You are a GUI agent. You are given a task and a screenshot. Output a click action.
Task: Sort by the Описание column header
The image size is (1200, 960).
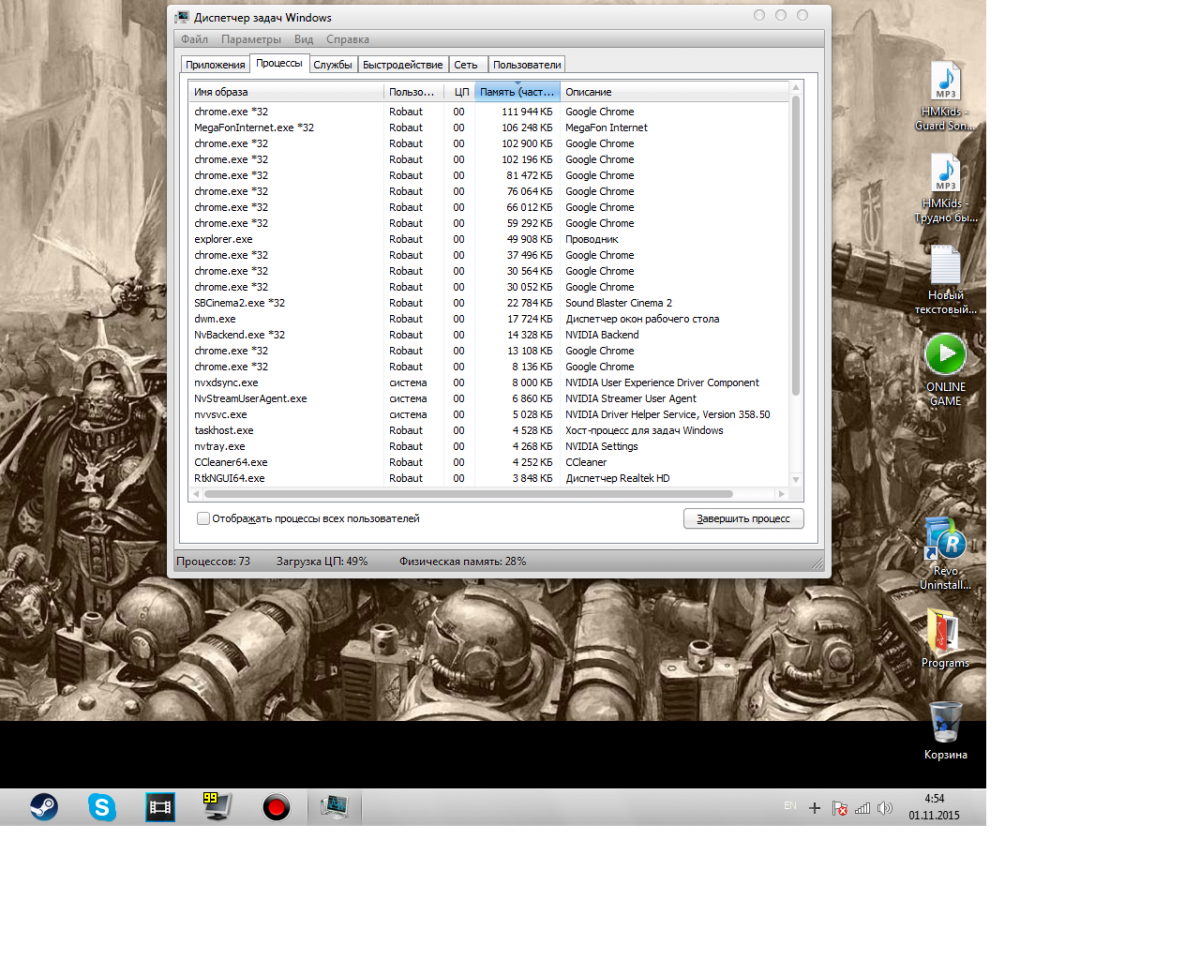[675, 92]
